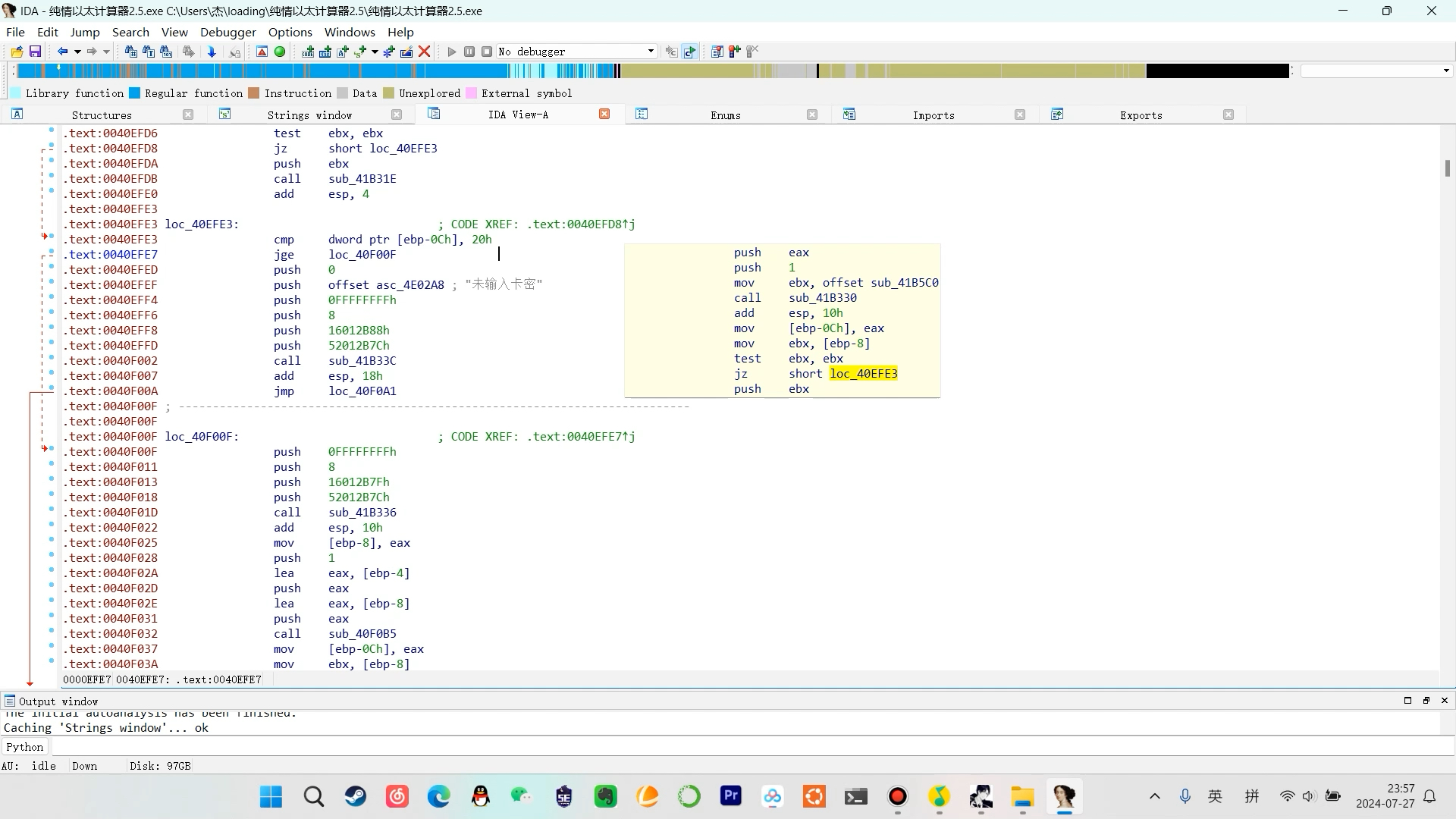Open the No debugger dropdown
The height and width of the screenshot is (819, 1456).
coord(651,52)
